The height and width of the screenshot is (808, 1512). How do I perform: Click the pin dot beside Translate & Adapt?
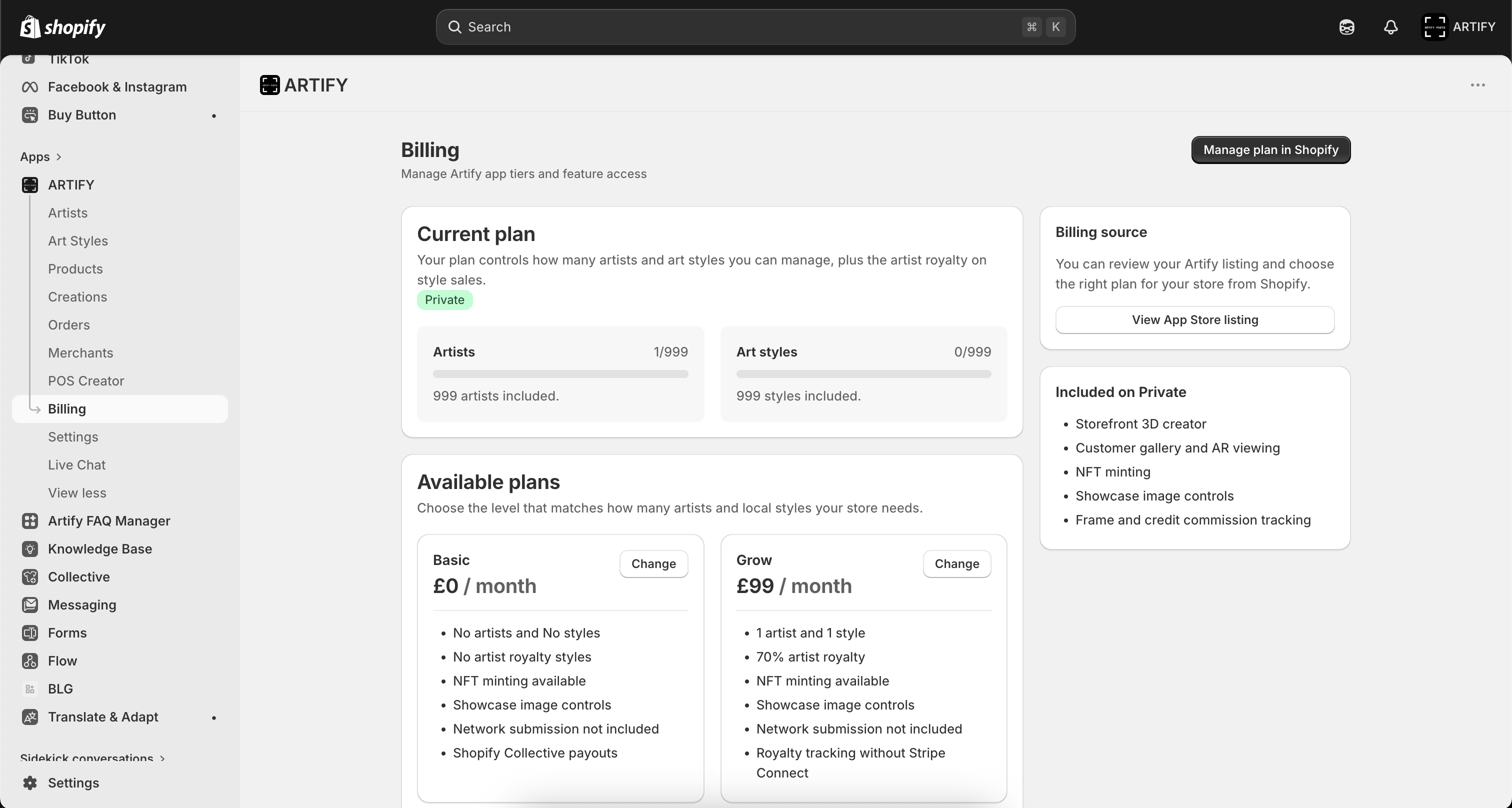pyautogui.click(x=214, y=717)
